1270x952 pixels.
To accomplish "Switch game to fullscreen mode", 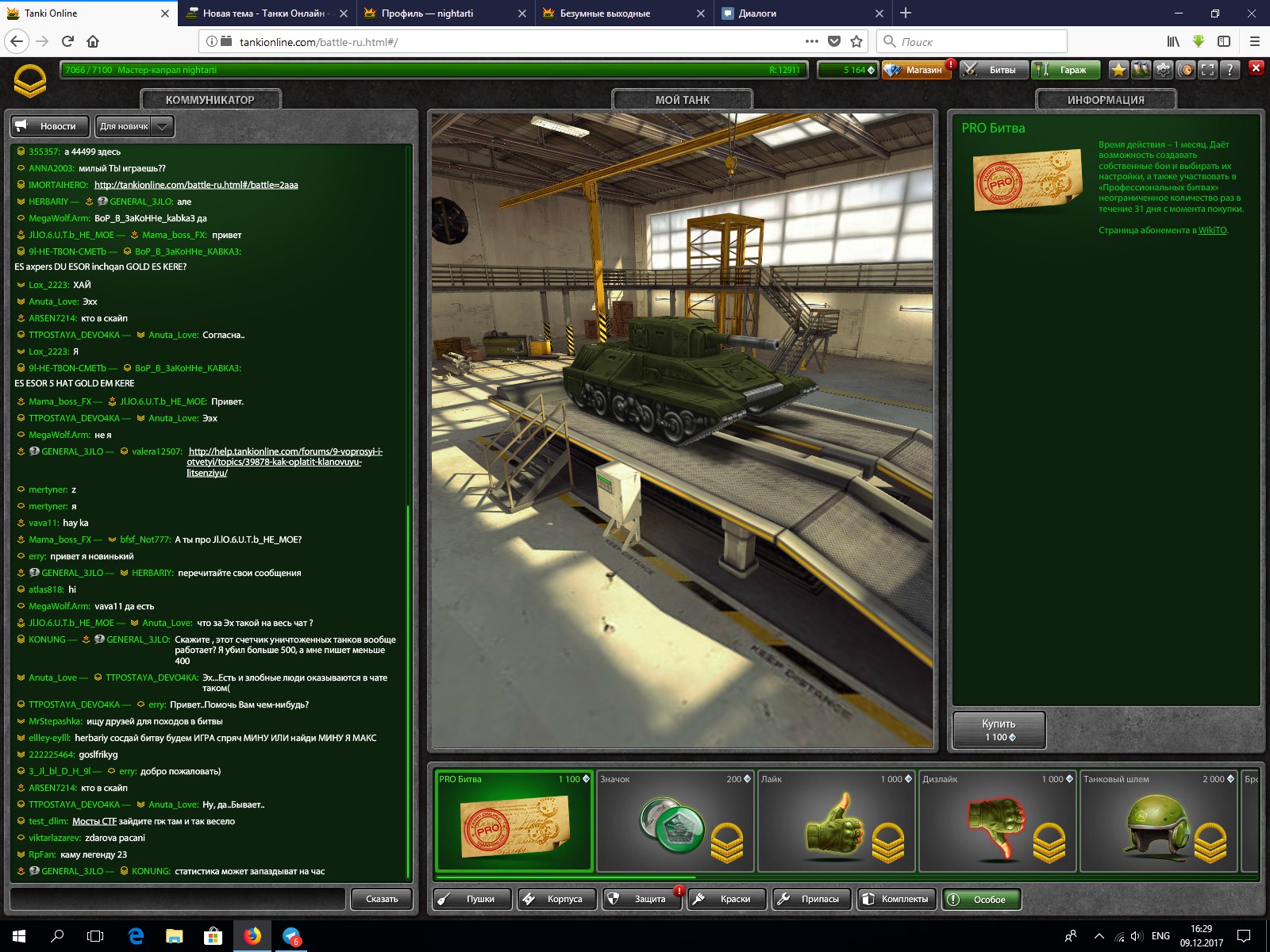I will coord(1207,70).
